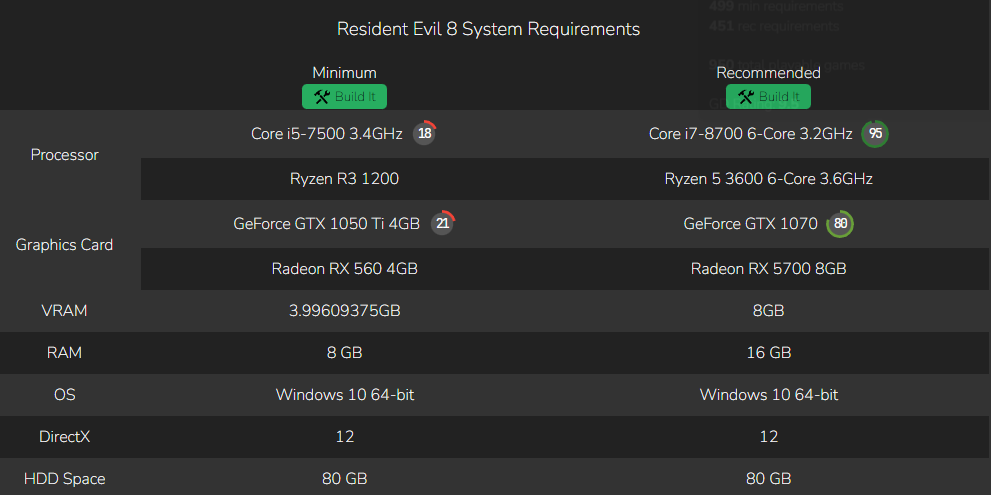Image resolution: width=991 pixels, height=495 pixels.
Task: Click score badge 21 beside GTX 1050 Ti
Action: coord(442,224)
